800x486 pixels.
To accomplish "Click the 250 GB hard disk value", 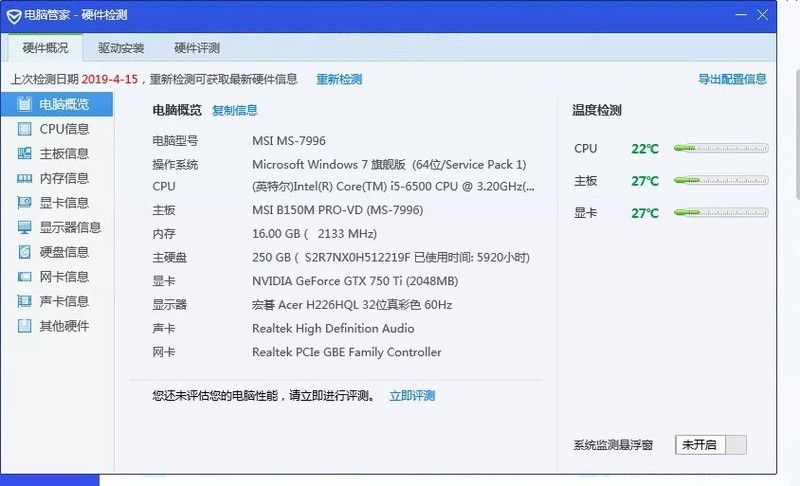I will pyautogui.click(x=391, y=257).
